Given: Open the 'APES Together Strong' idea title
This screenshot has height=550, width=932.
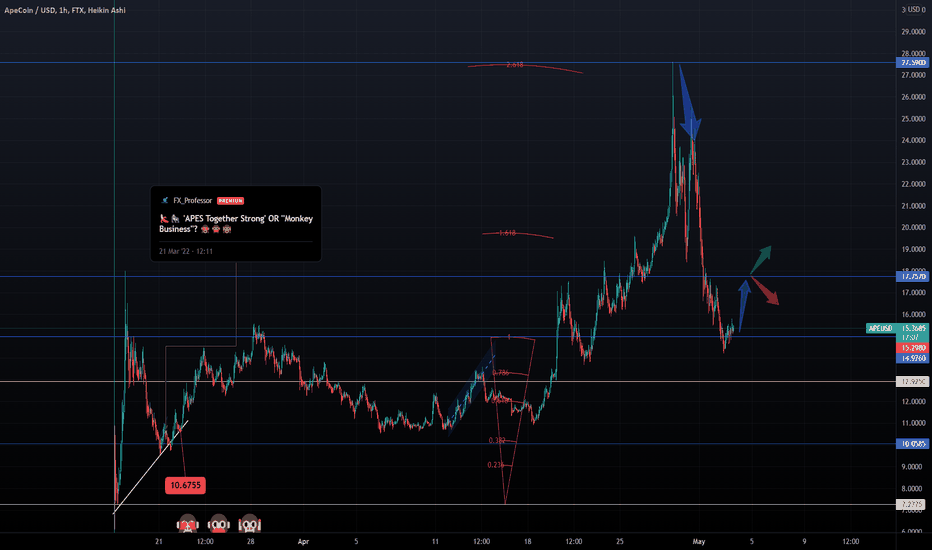Looking at the screenshot, I should (236, 224).
